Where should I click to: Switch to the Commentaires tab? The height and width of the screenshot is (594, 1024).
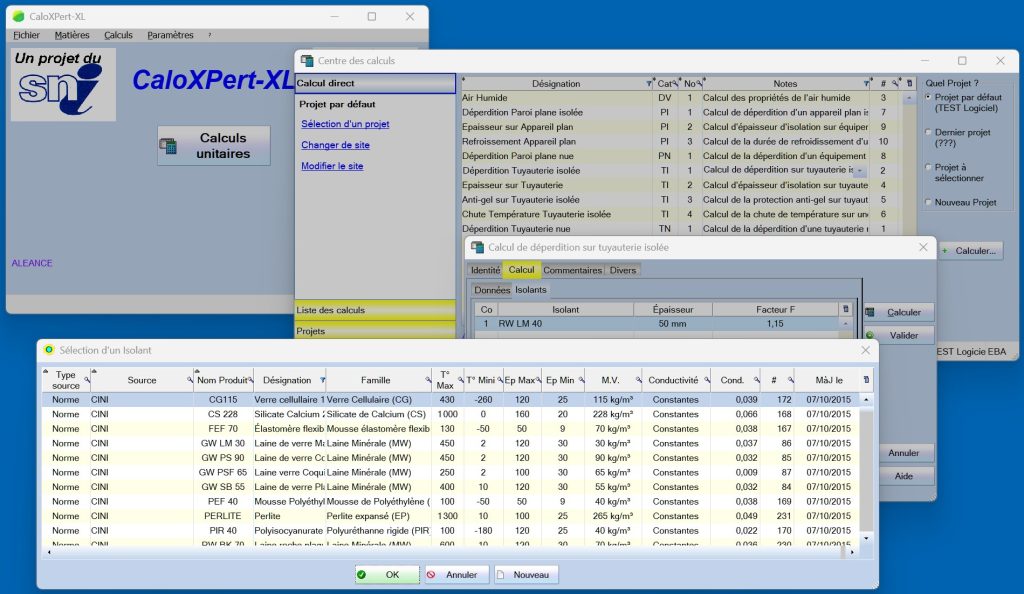pyautogui.click(x=573, y=270)
